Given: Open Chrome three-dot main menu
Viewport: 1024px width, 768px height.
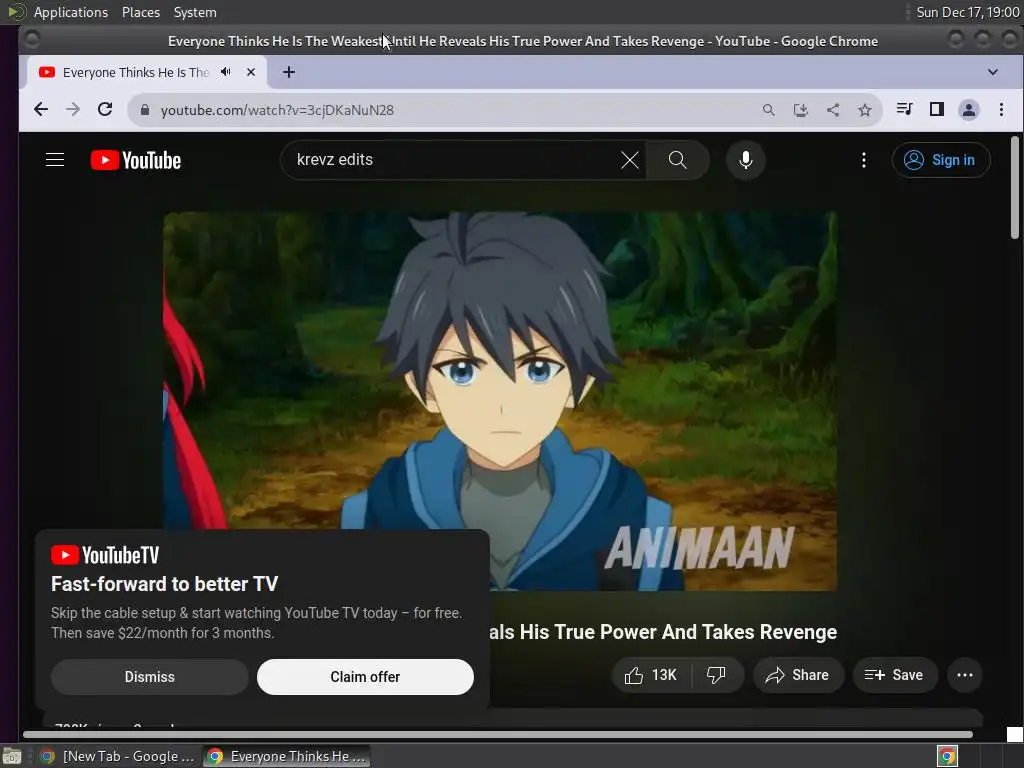Looking at the screenshot, I should [1001, 110].
